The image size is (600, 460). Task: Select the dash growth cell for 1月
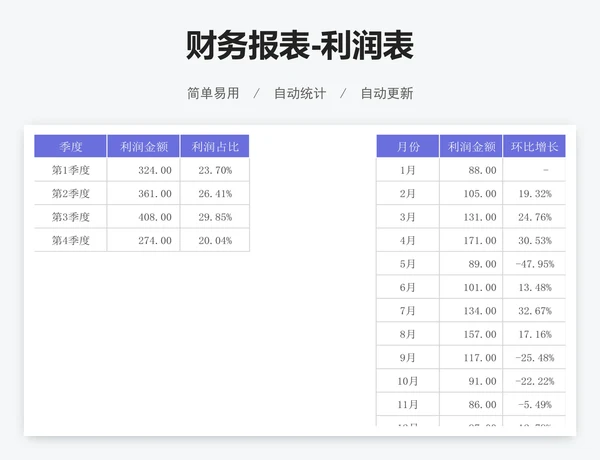pos(534,170)
